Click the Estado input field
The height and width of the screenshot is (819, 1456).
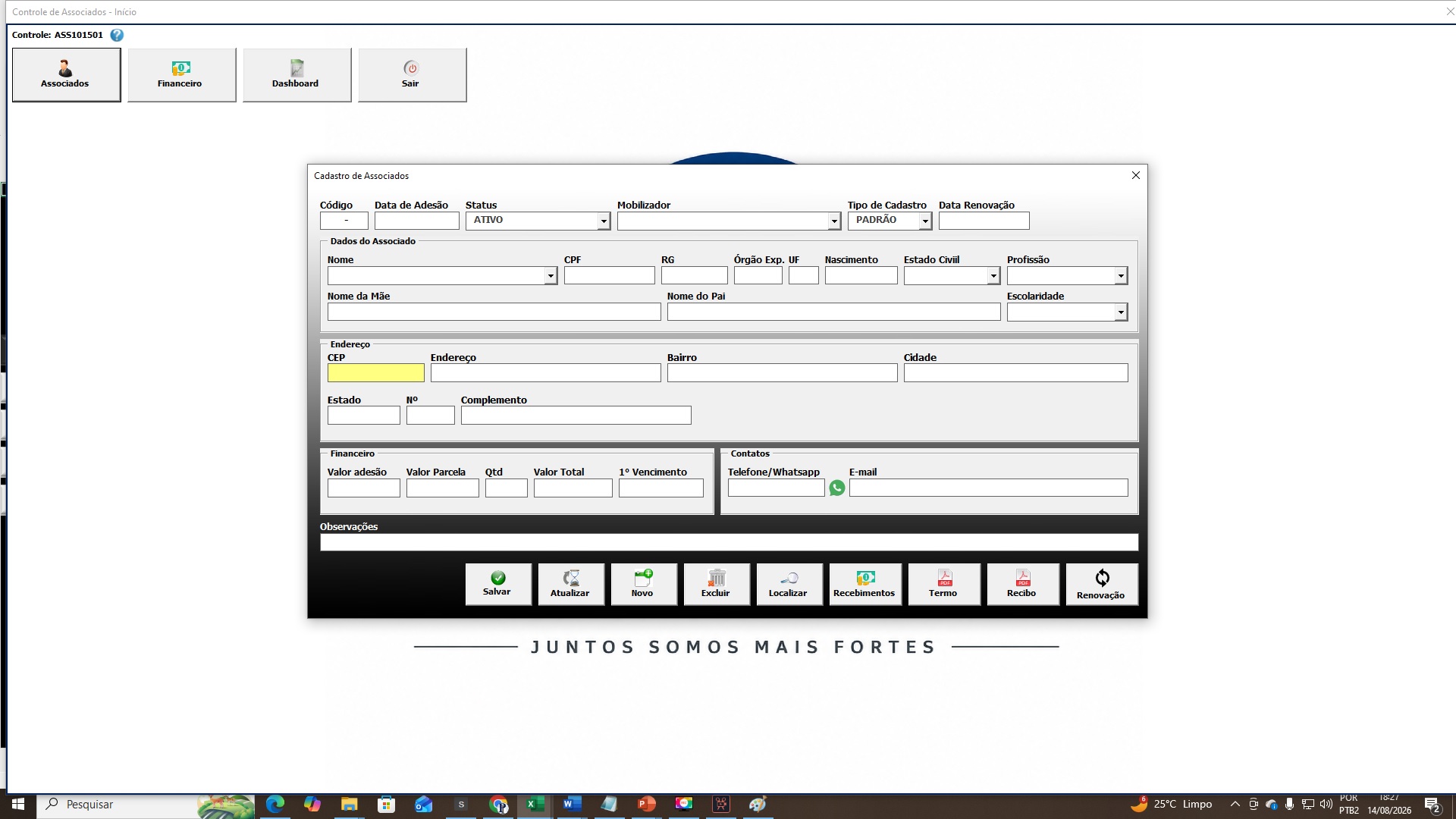point(364,416)
